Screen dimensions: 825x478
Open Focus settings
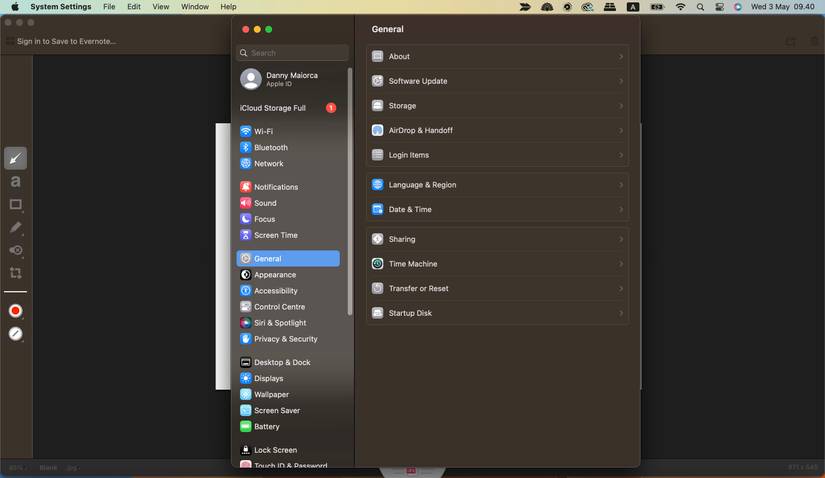288,219
